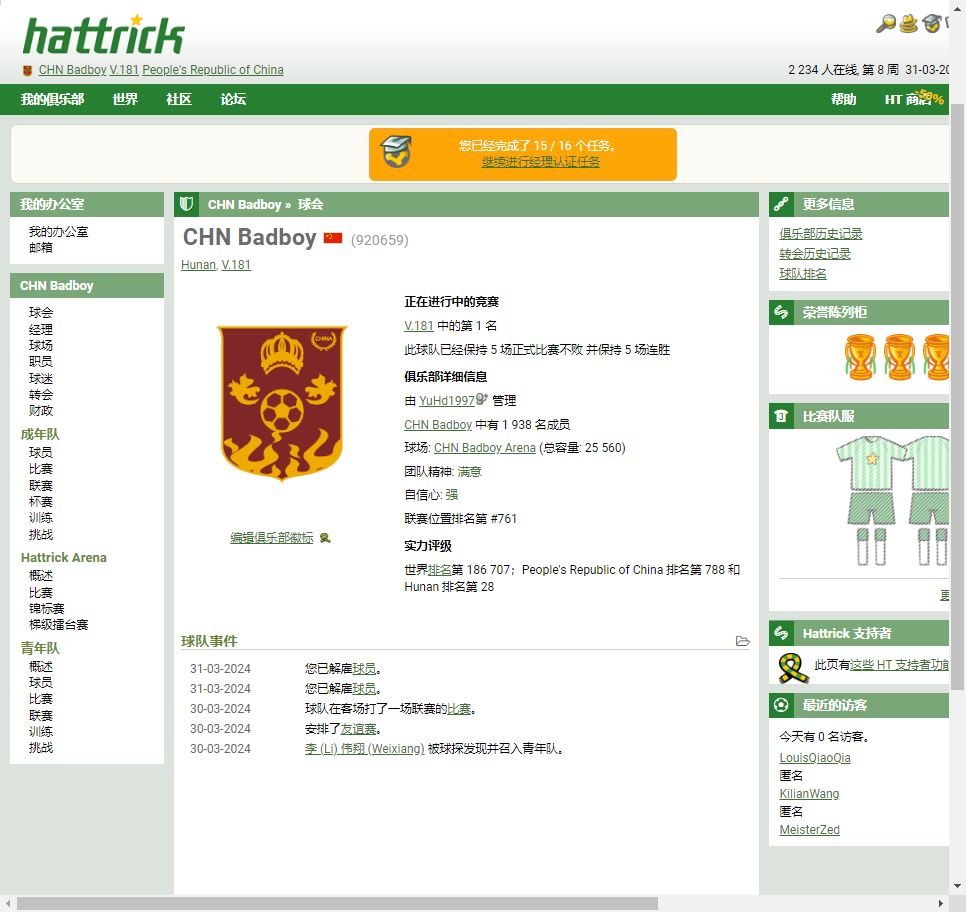This screenshot has width=966, height=912.
Task: Click the icon in 荣誉陈列柜 header
Action: 781,312
